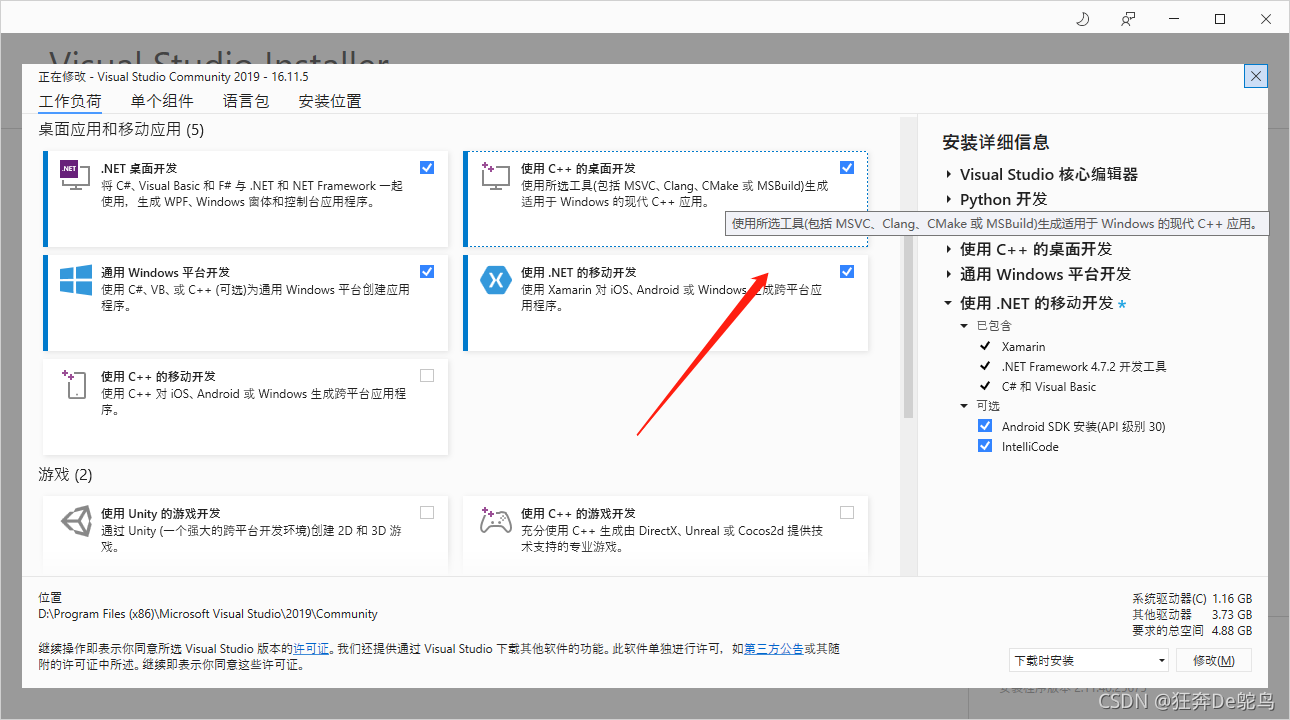
Task: Click the 游戏 (2) section heading
Action: (x=65, y=474)
